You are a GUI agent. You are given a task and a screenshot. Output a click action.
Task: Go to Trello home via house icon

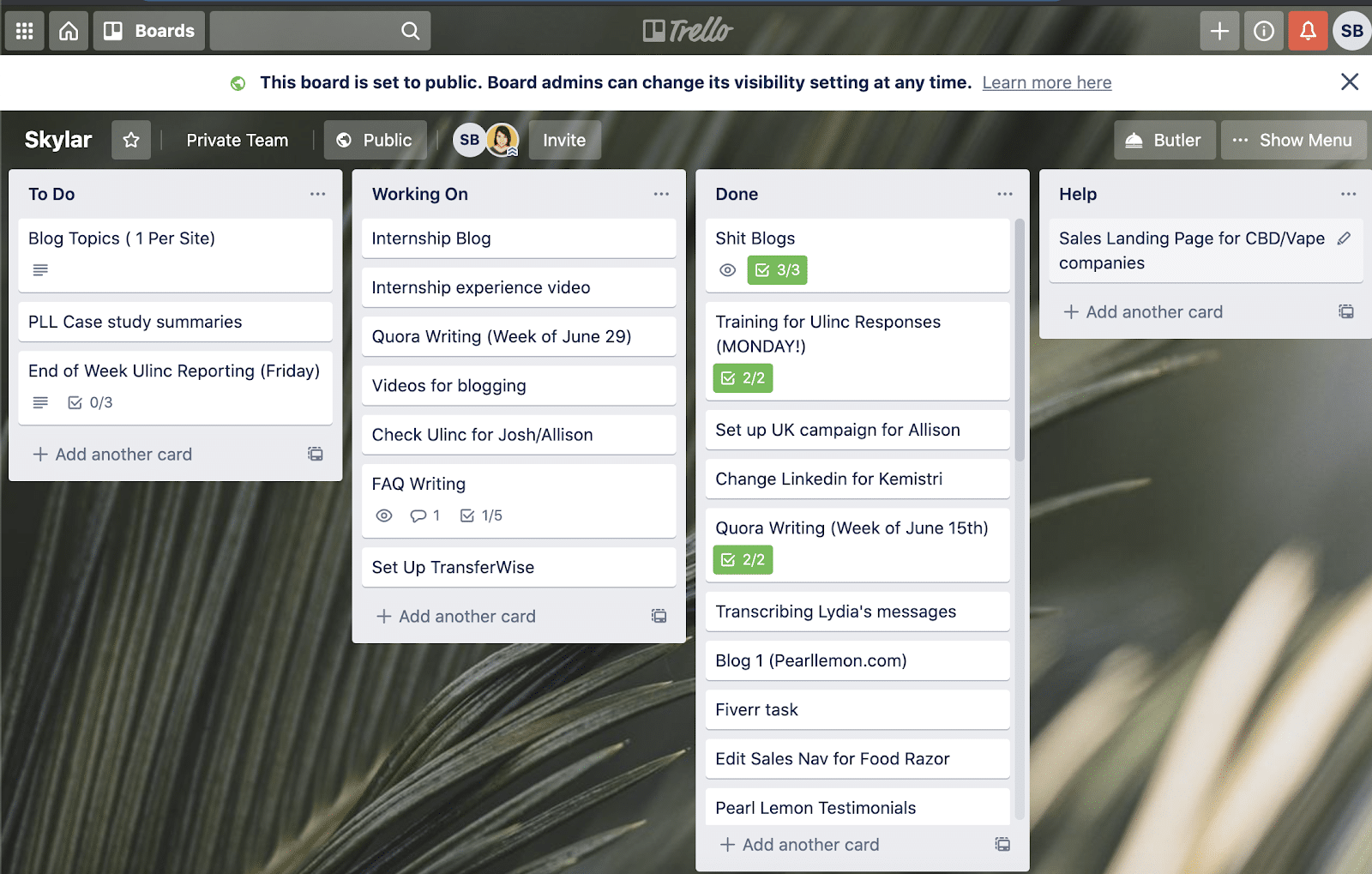pyautogui.click(x=69, y=31)
